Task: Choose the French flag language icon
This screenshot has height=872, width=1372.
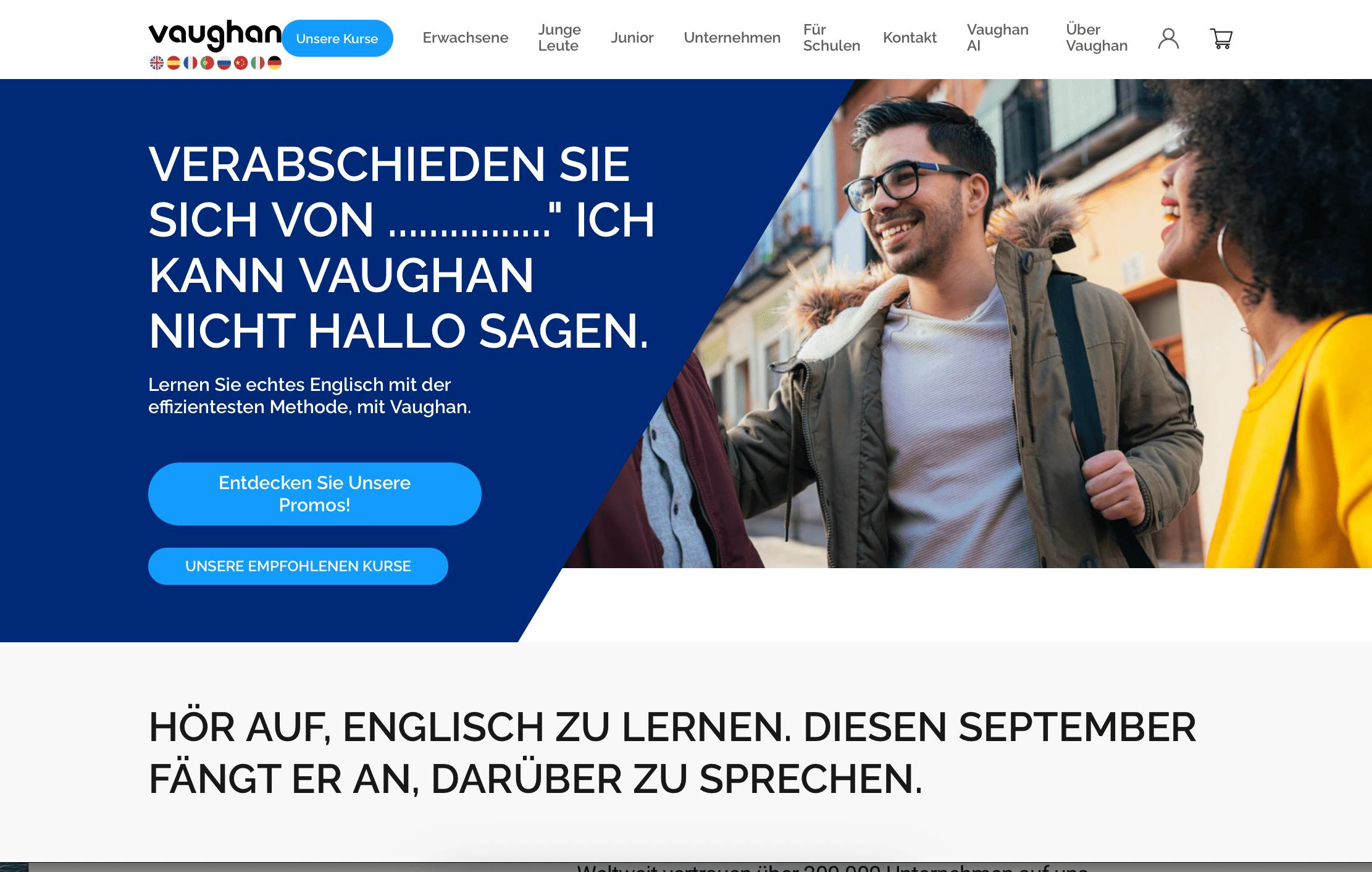Action: 190,62
